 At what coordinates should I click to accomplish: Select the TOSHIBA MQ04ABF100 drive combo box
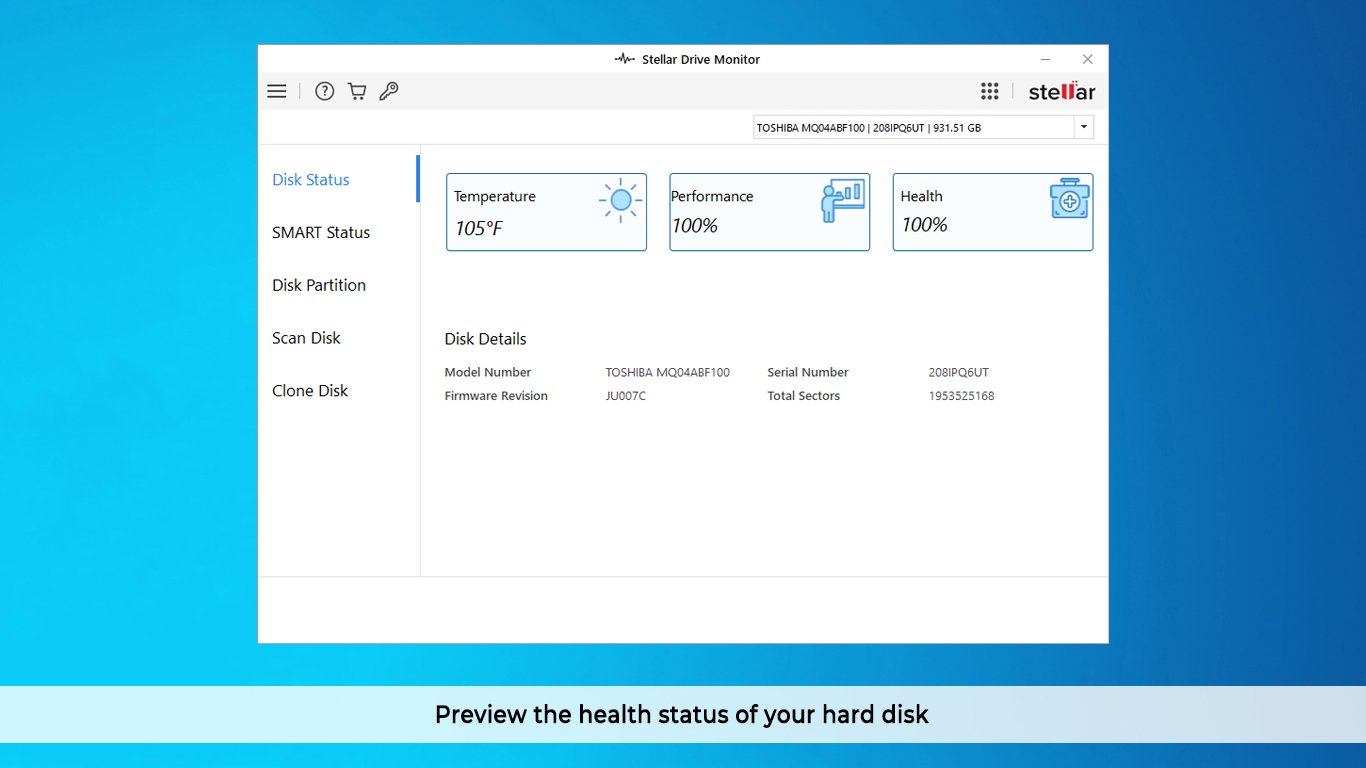coord(912,127)
